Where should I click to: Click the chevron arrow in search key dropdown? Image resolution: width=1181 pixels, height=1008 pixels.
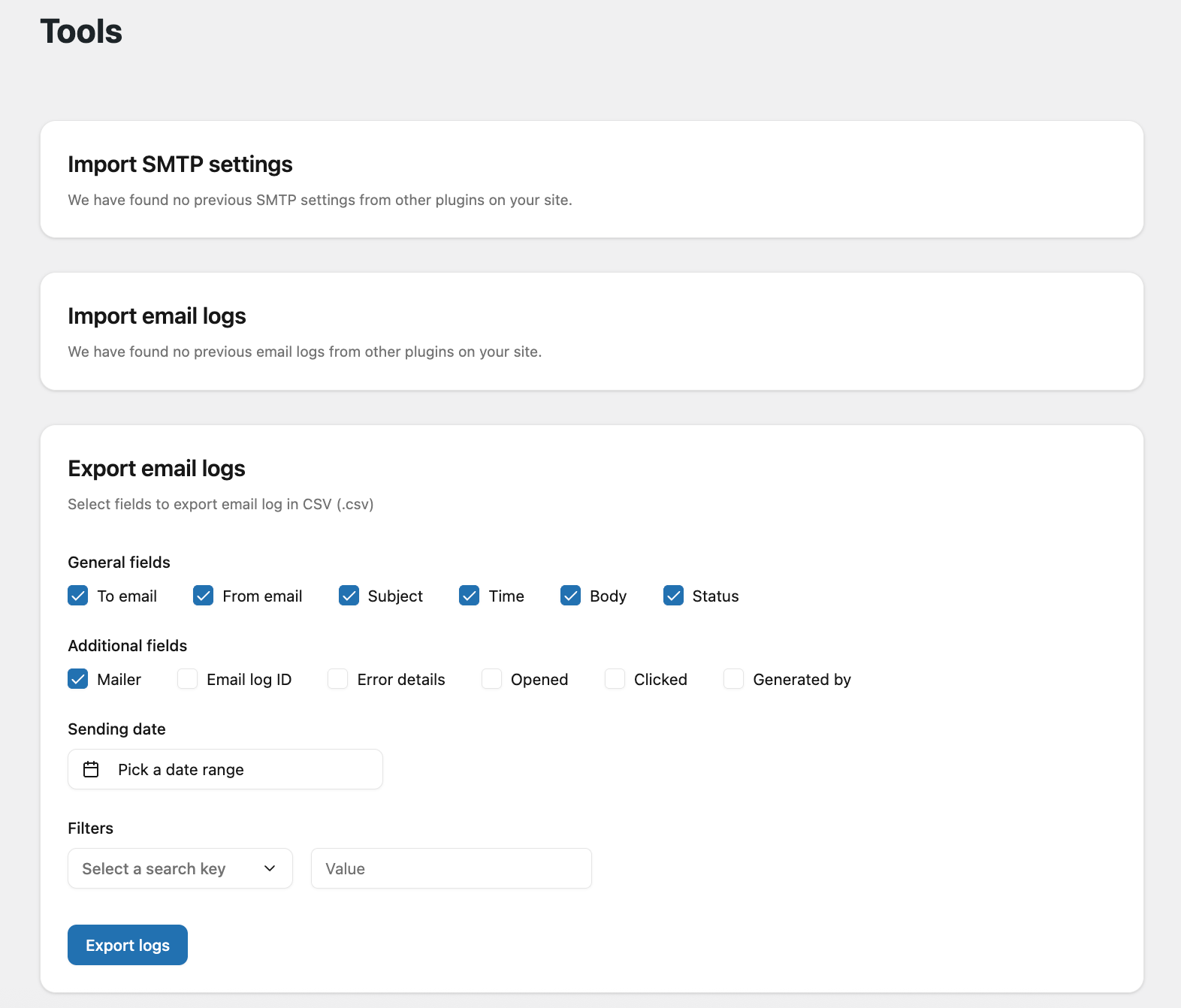click(270, 868)
